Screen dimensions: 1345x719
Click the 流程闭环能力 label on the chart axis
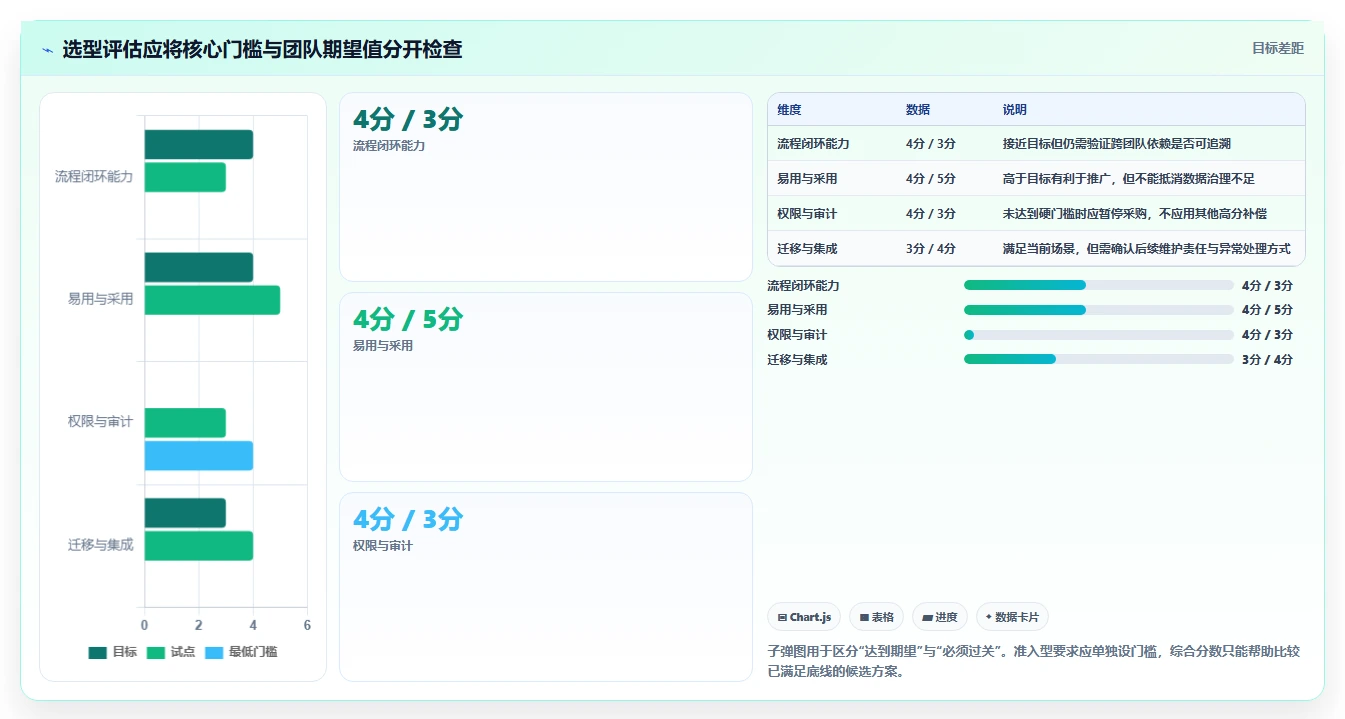[x=94, y=177]
